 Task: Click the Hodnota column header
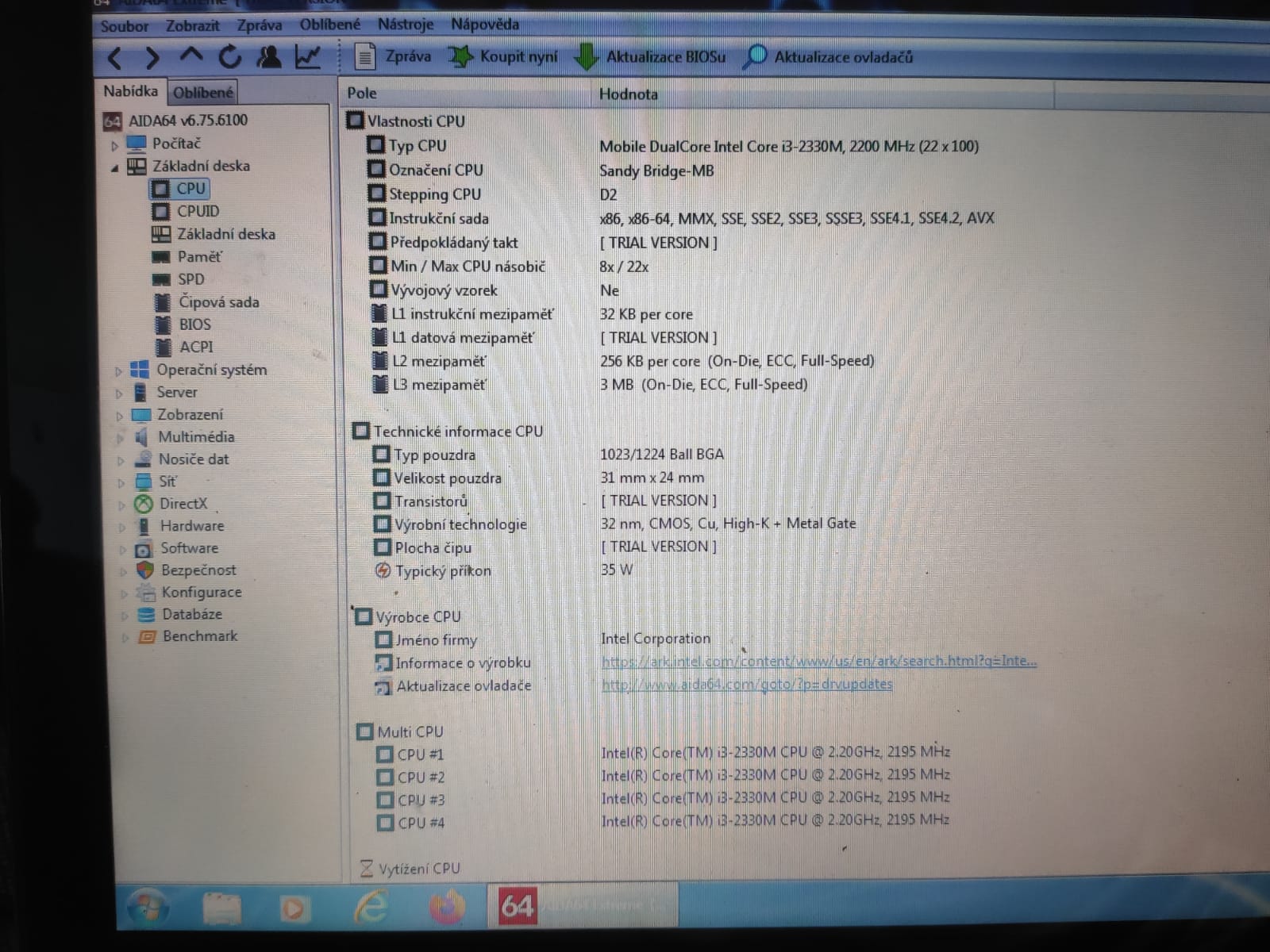628,94
